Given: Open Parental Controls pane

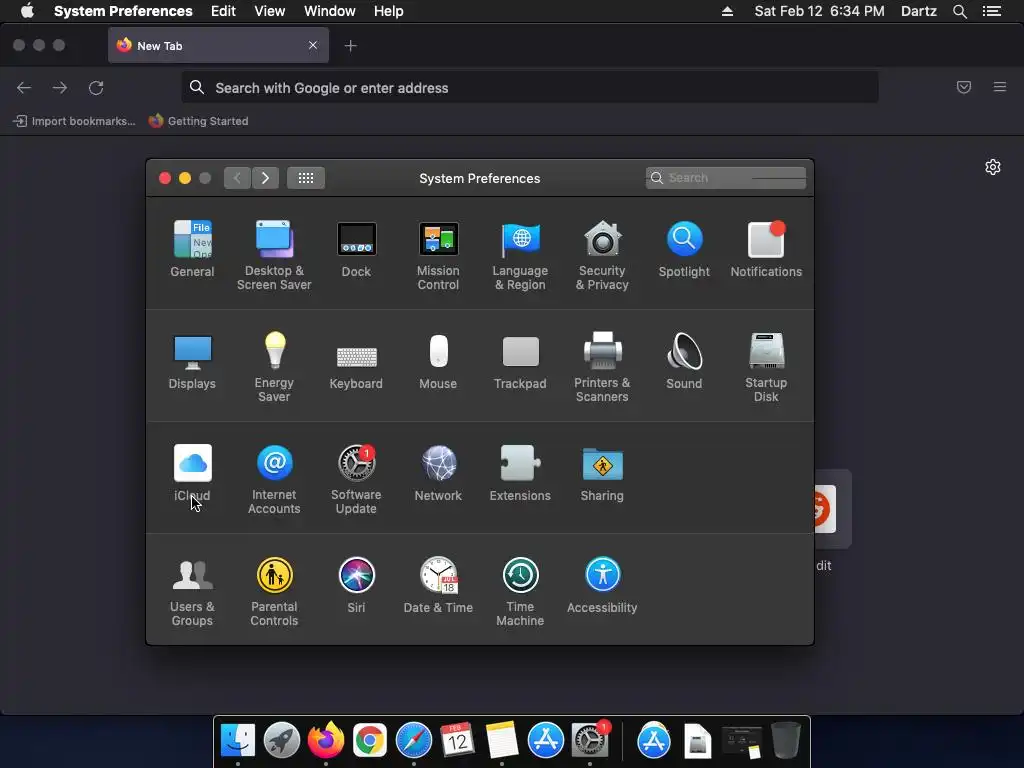Looking at the screenshot, I should tap(274, 592).
